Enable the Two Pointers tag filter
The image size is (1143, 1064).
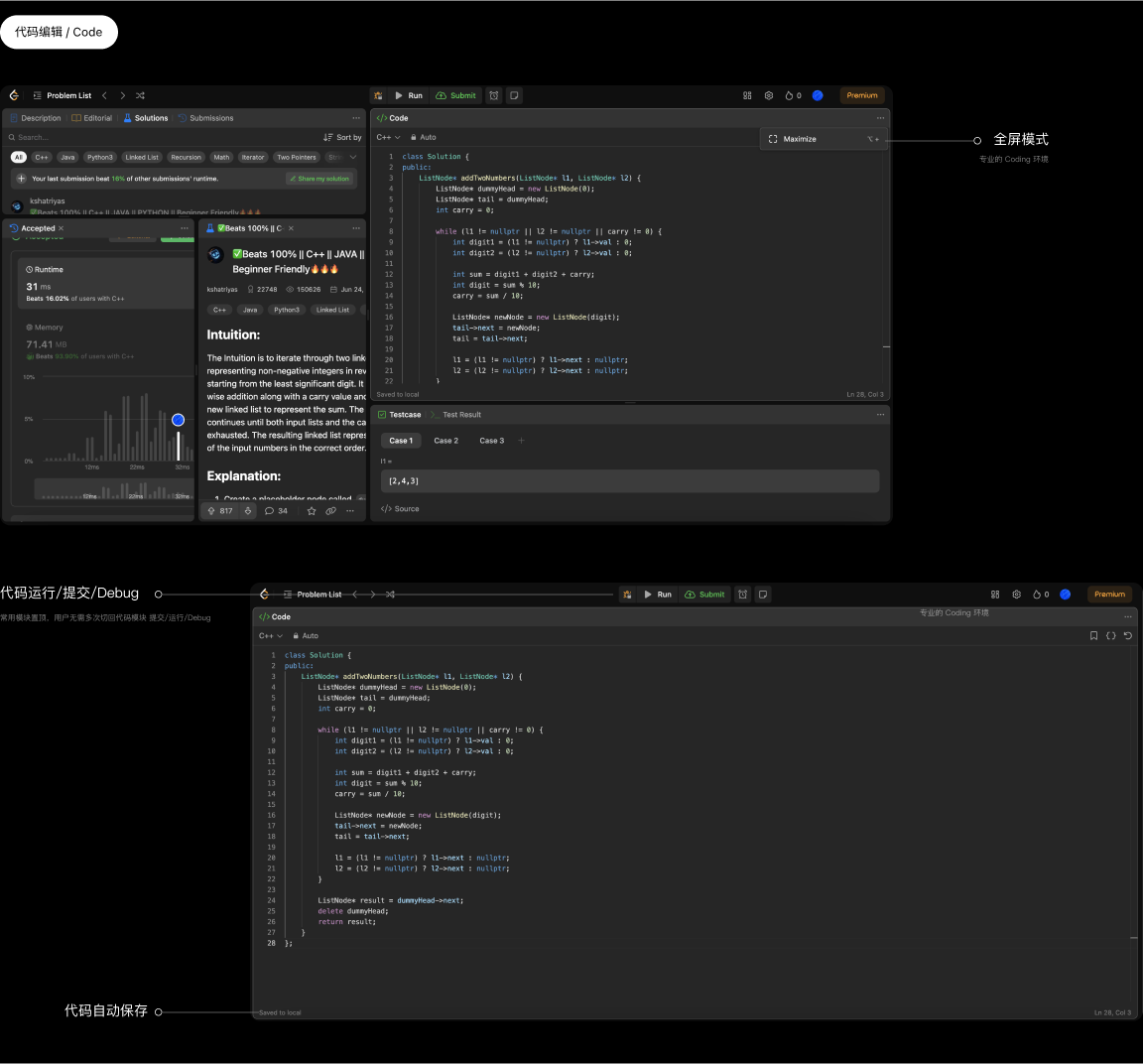[296, 157]
